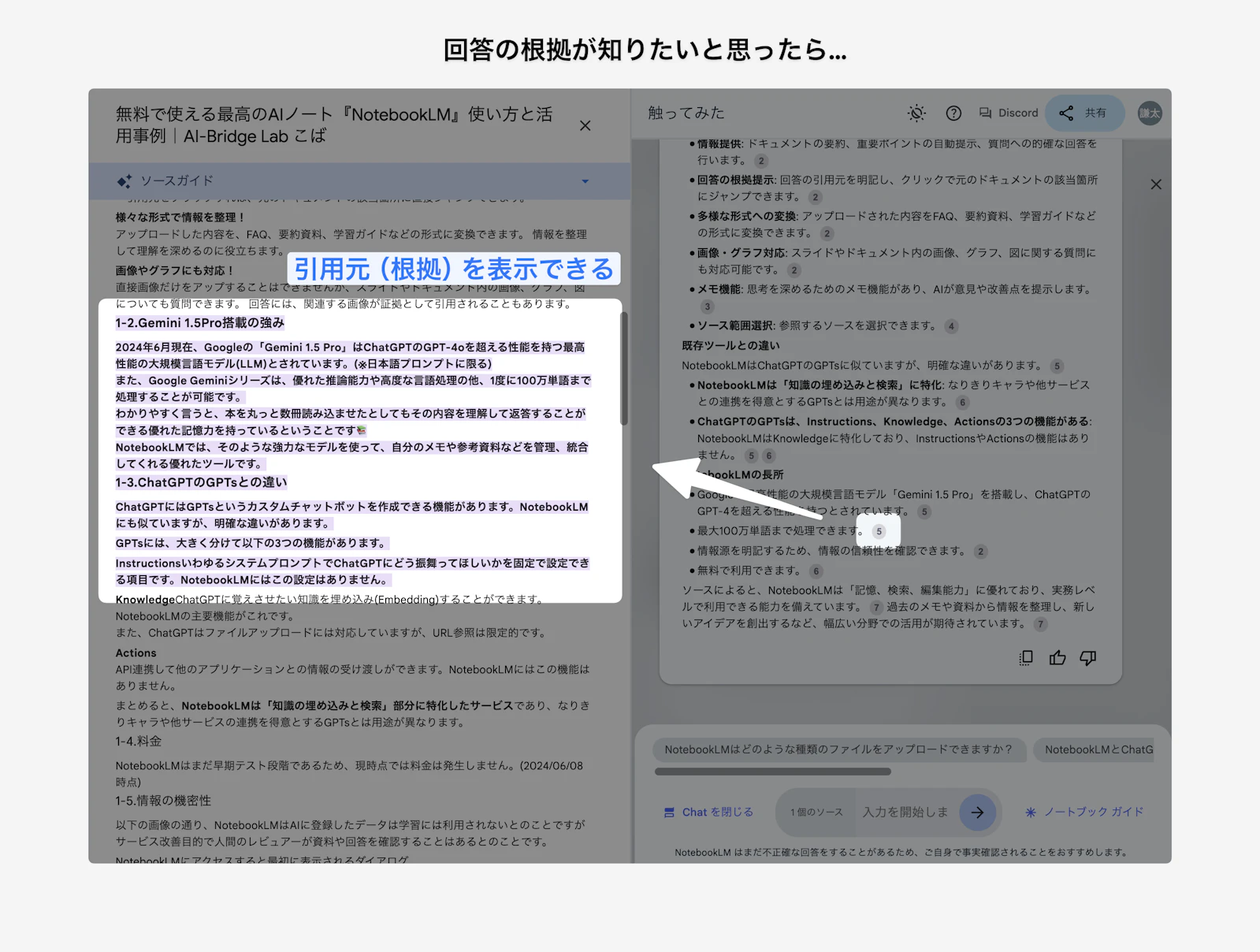1260x952 pixels.
Task: Open the user account avatar
Action: [x=1150, y=113]
